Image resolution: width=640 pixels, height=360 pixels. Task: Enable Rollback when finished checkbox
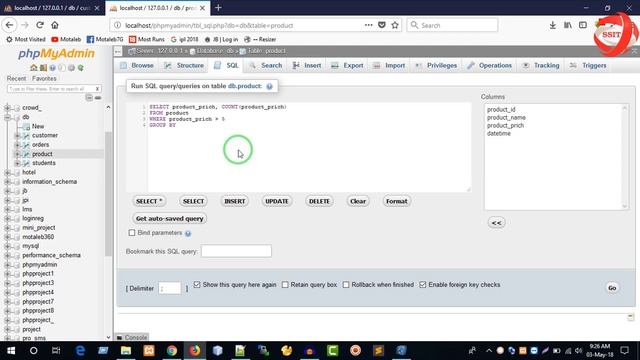click(x=346, y=284)
